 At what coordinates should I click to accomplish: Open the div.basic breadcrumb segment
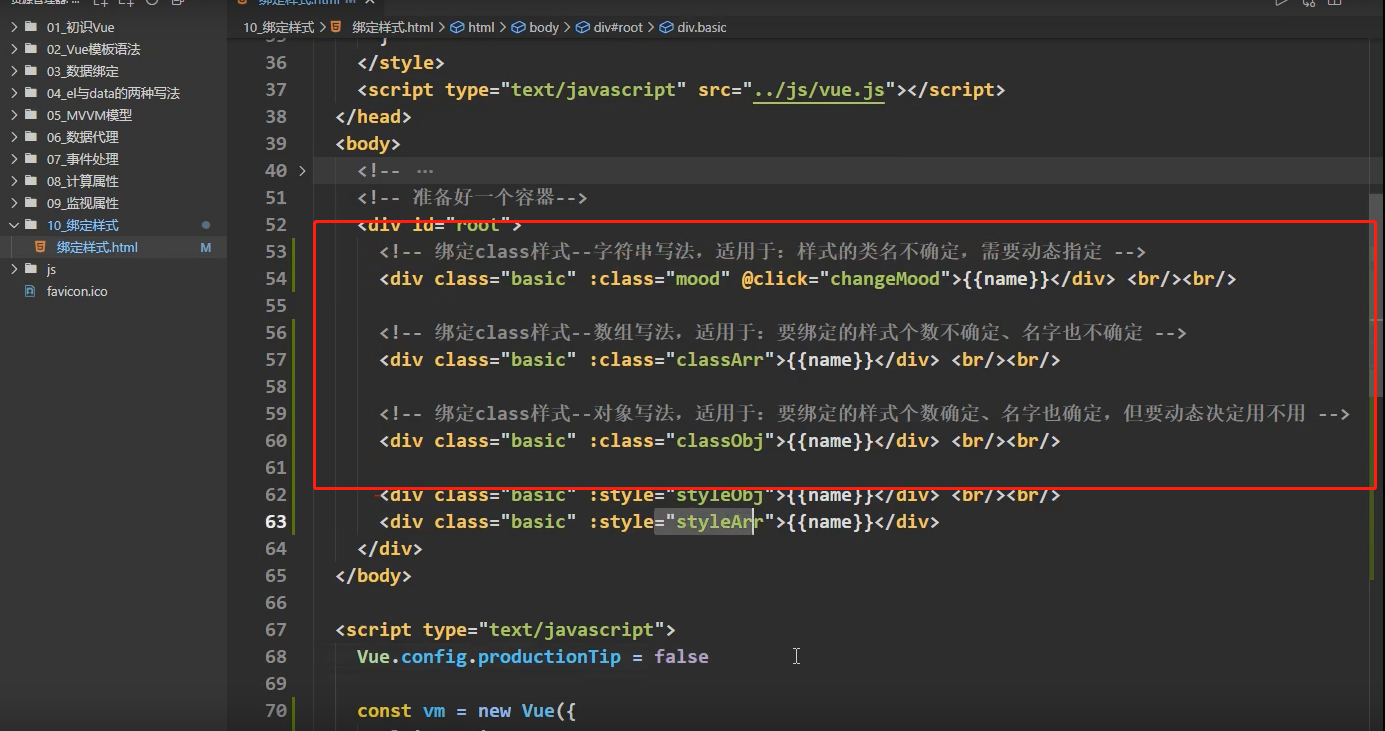(702, 27)
